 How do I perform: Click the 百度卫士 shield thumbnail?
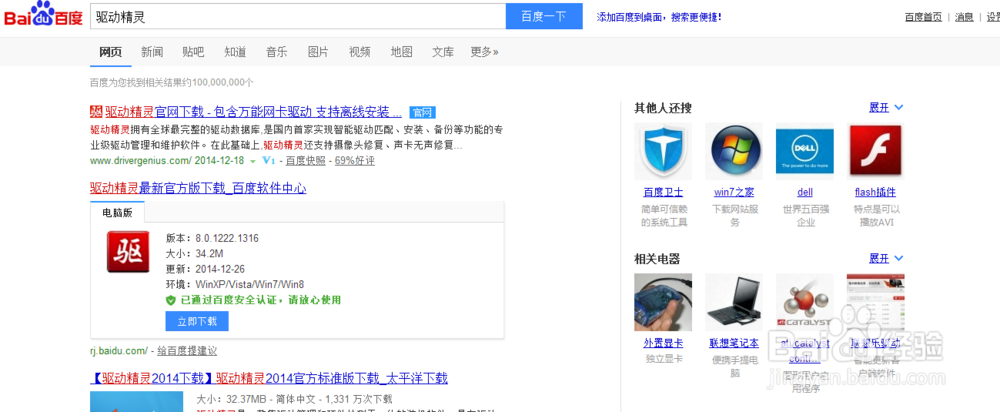tap(663, 151)
